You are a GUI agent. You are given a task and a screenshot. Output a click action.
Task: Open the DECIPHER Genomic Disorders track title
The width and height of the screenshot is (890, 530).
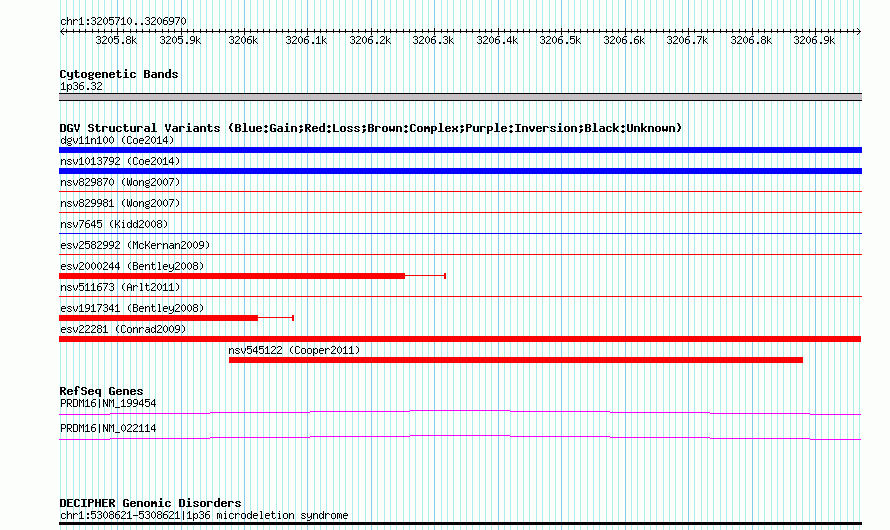pyautogui.click(x=150, y=503)
